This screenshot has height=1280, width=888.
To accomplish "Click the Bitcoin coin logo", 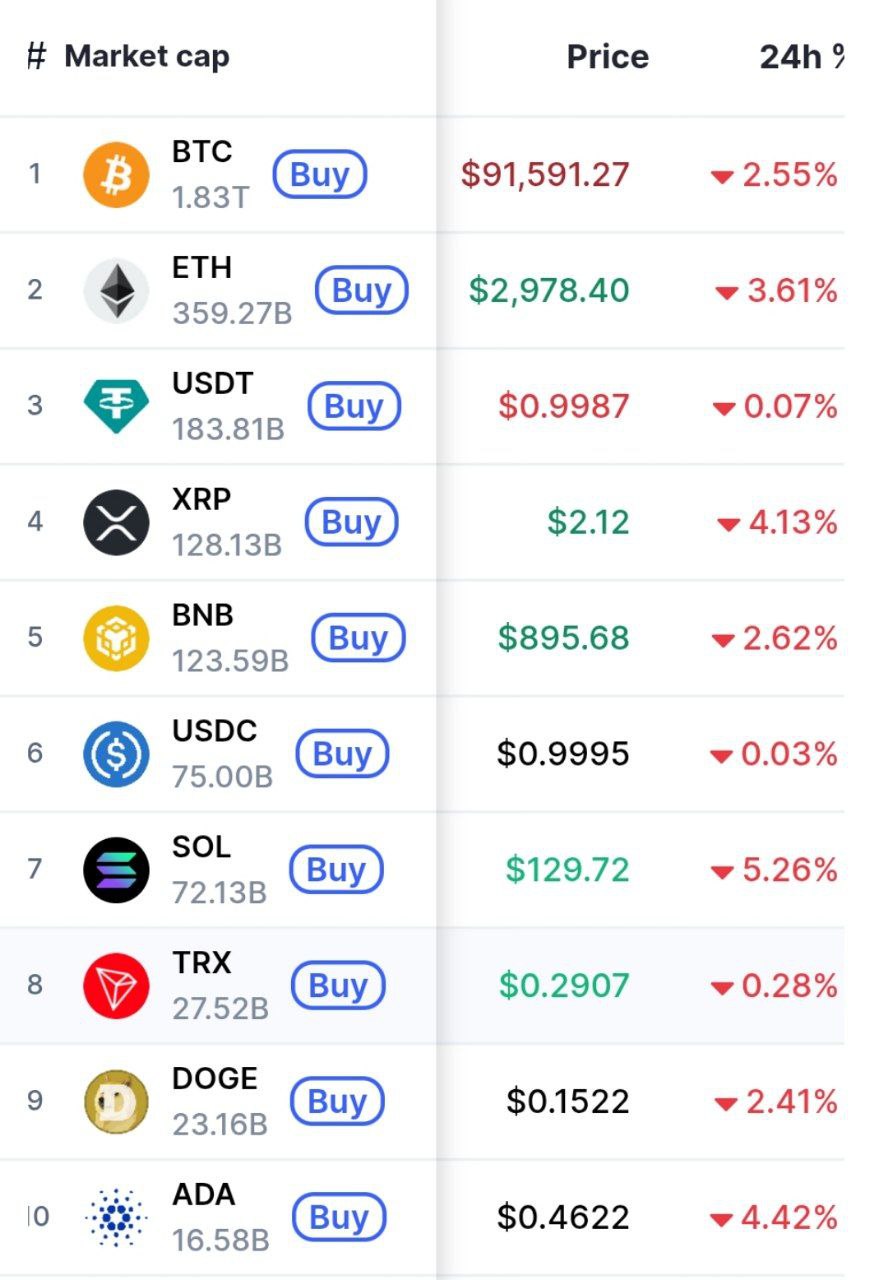I will tap(116, 175).
